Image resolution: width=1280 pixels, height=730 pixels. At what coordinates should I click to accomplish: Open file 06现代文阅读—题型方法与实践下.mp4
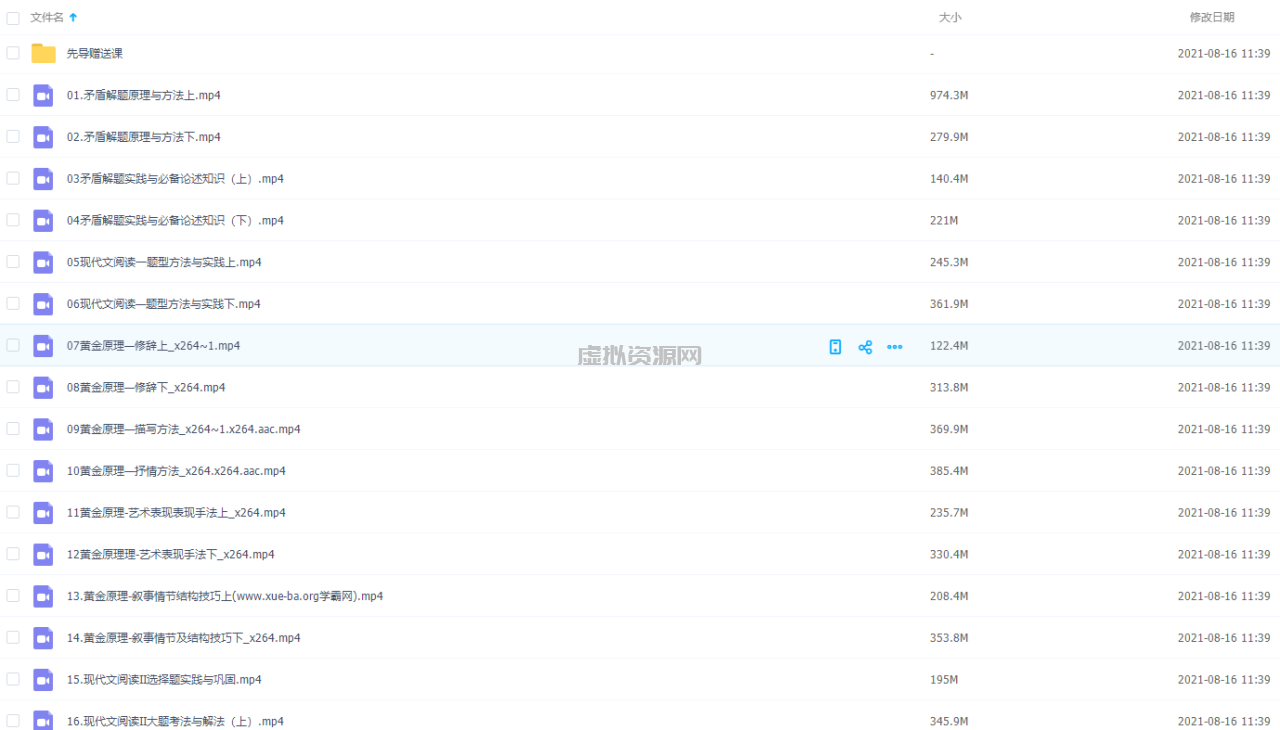(164, 304)
